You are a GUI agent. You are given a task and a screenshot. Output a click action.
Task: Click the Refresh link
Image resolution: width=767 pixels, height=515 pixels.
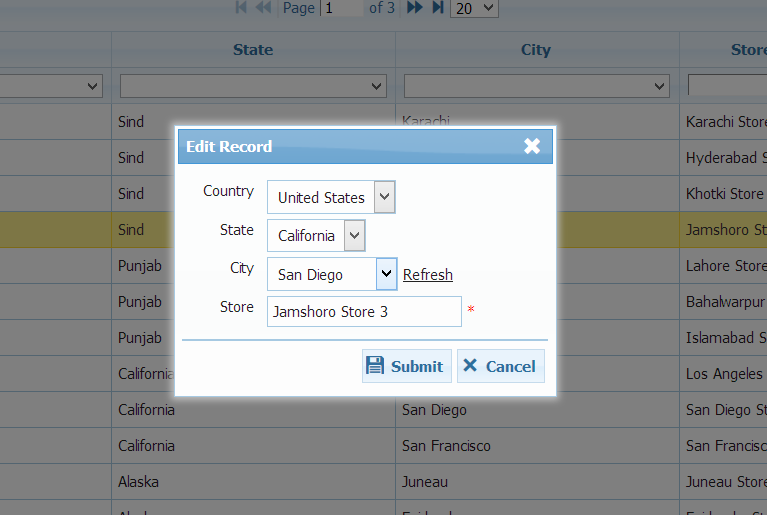tap(427, 275)
